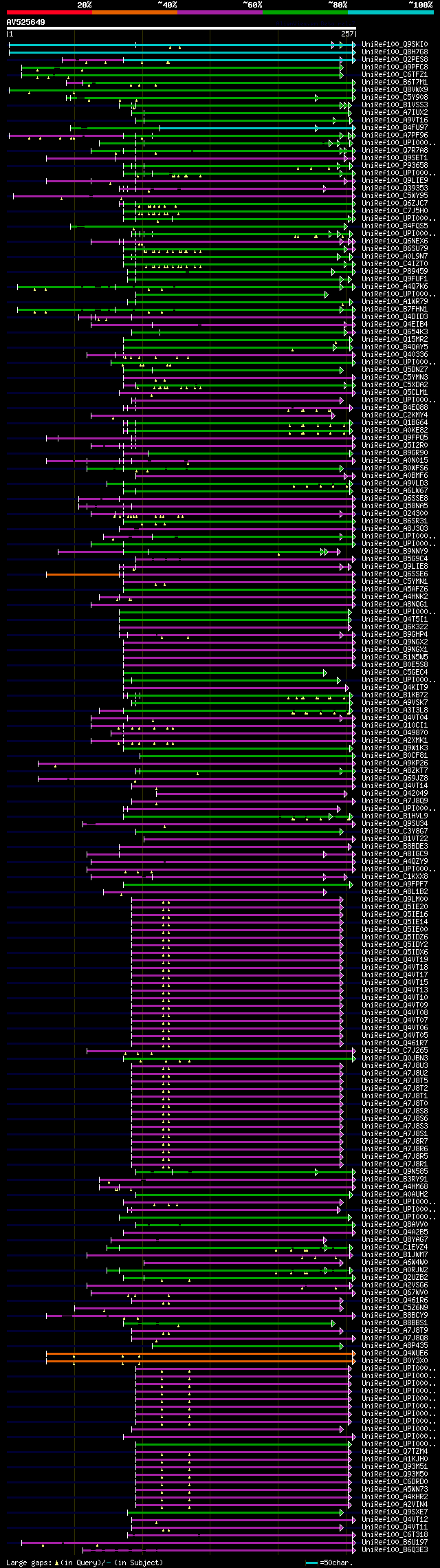Click the UniRef100_B4QAY5 label
The width and height of the screenshot is (440, 1568).
pos(395,347)
